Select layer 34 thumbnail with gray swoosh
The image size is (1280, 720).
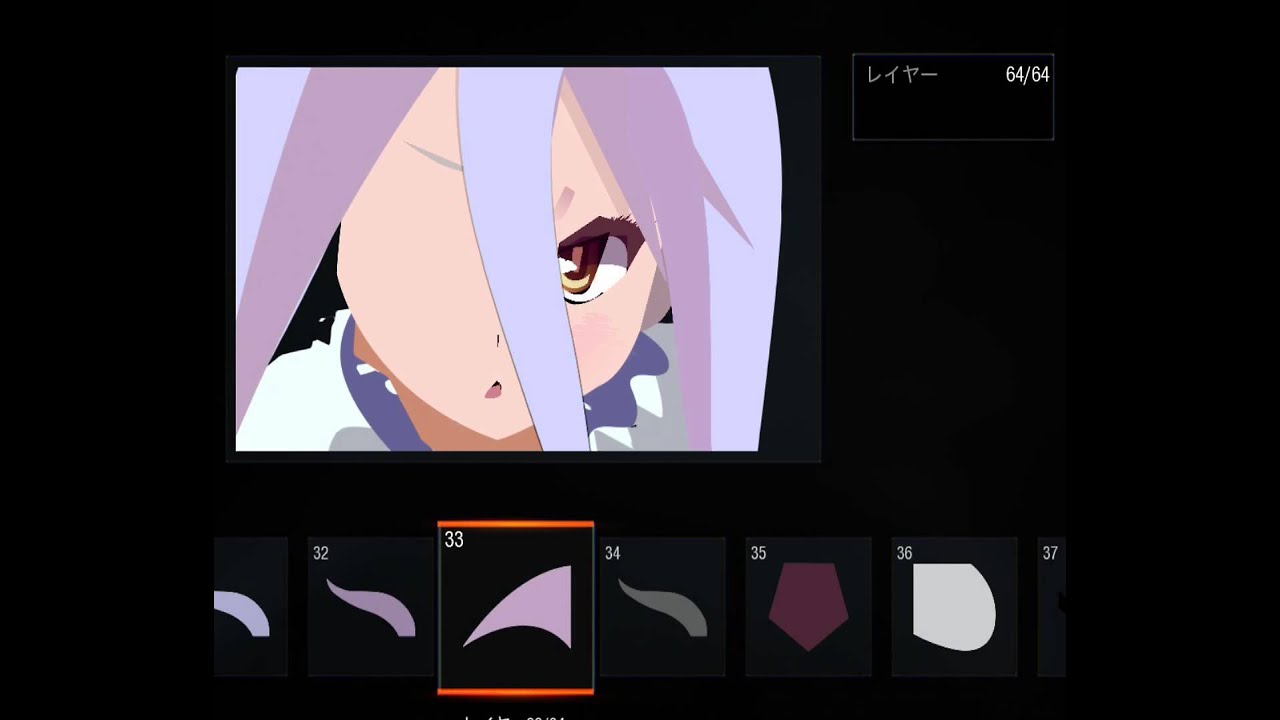point(662,606)
